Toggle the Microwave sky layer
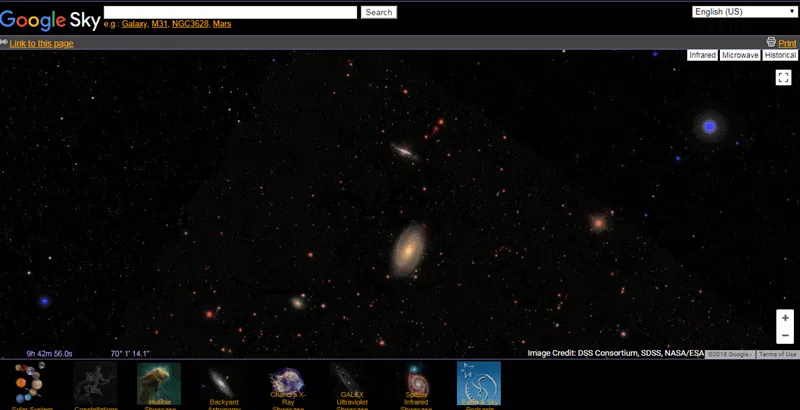800x410 pixels. [x=740, y=56]
